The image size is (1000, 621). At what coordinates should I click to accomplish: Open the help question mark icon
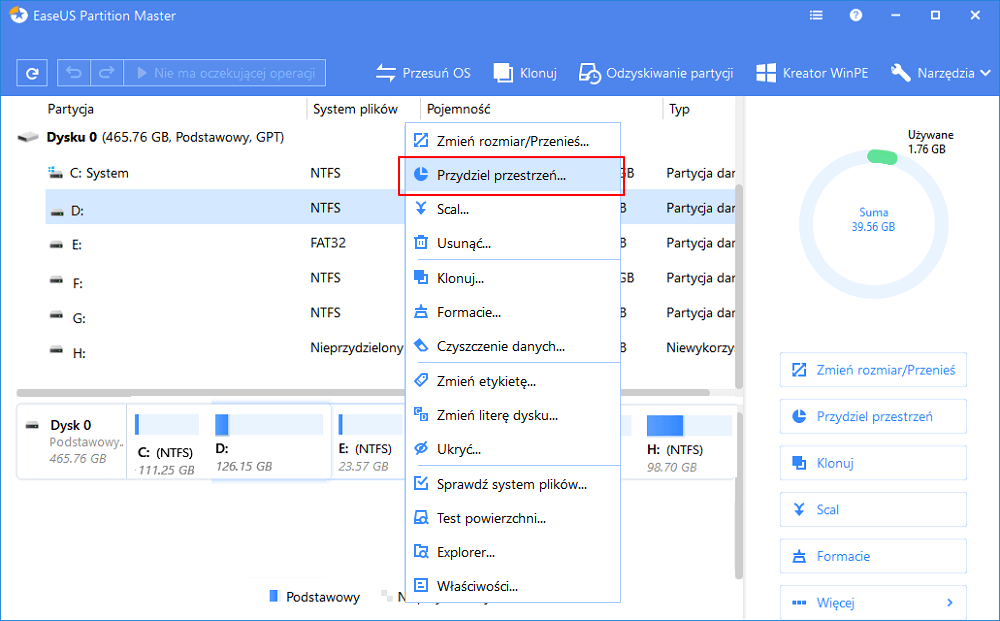[x=856, y=15]
